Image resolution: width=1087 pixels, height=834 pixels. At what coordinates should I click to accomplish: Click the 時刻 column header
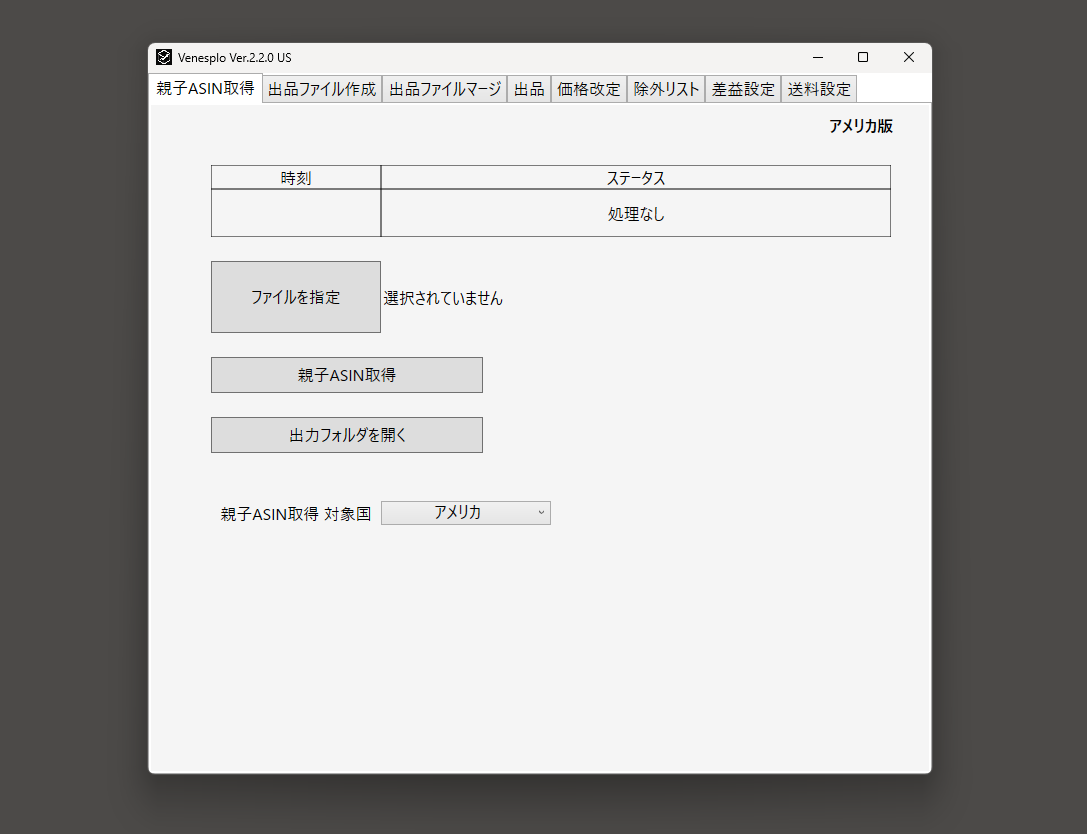coord(296,178)
